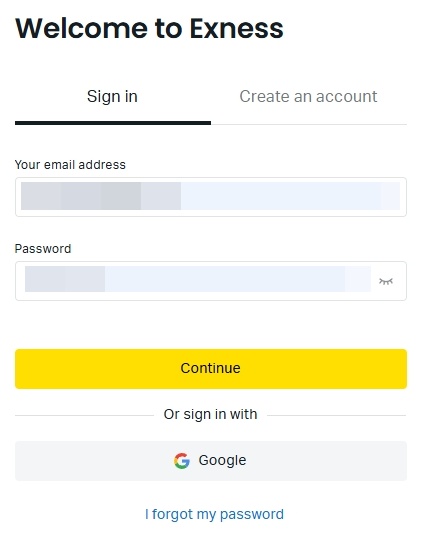Click the Google logo icon
The width and height of the screenshot is (434, 554).
pyautogui.click(x=182, y=461)
